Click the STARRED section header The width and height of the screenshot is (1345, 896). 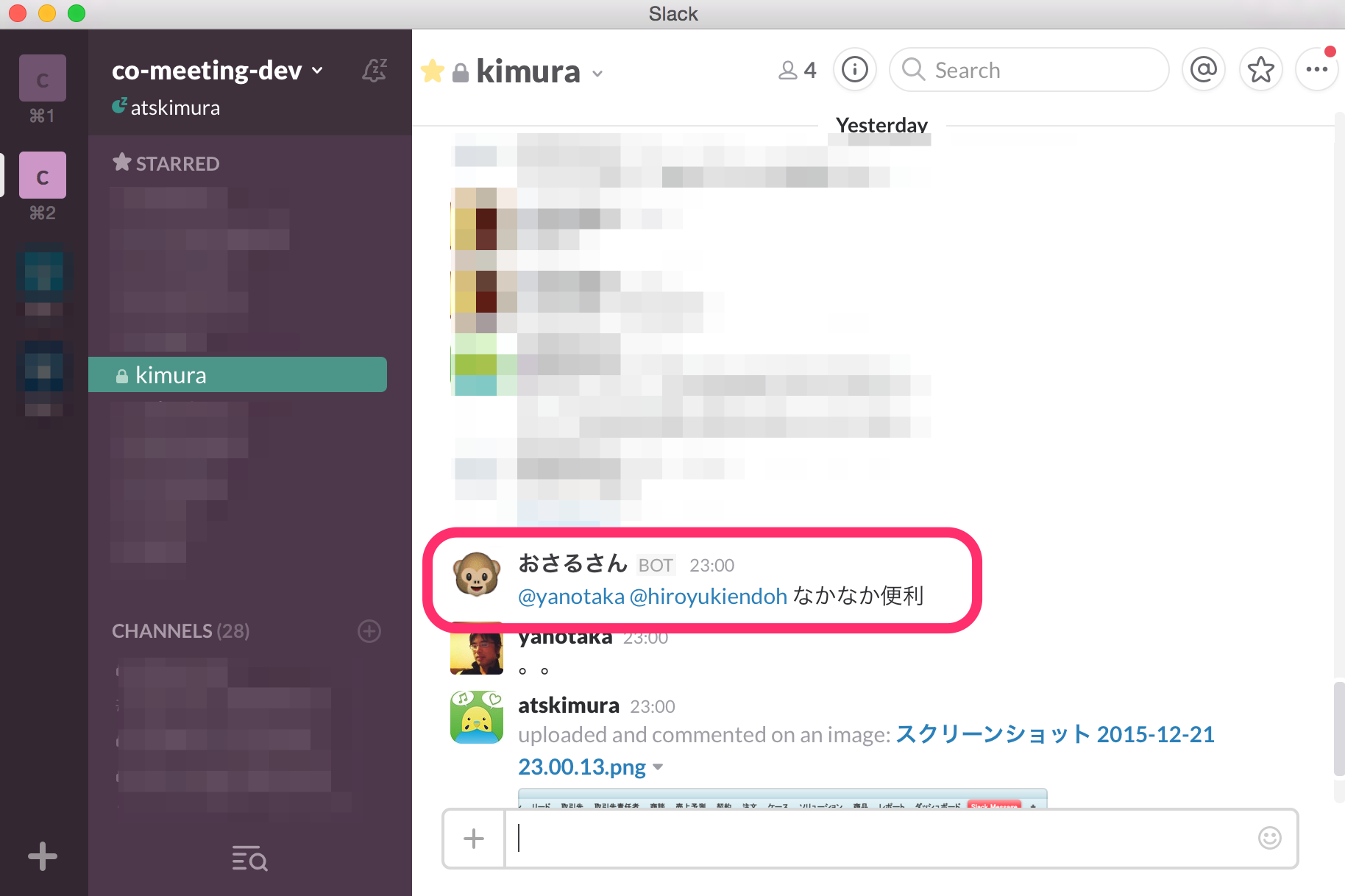coord(166,163)
